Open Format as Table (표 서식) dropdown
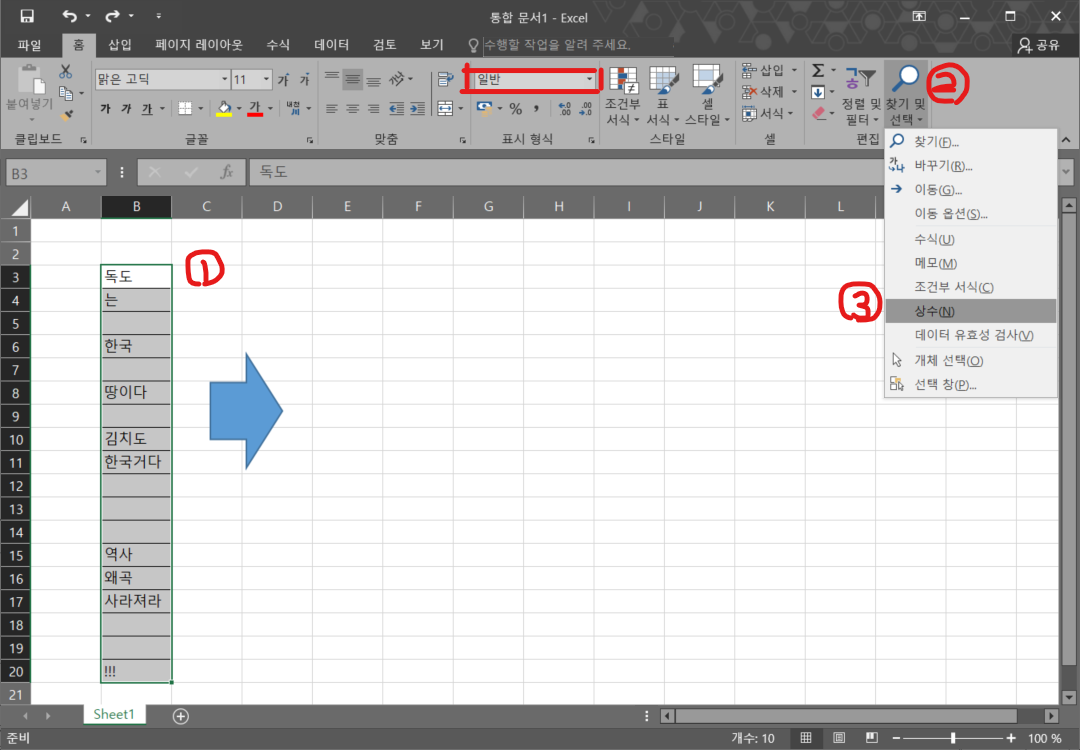The width and height of the screenshot is (1080, 750). [x=663, y=96]
